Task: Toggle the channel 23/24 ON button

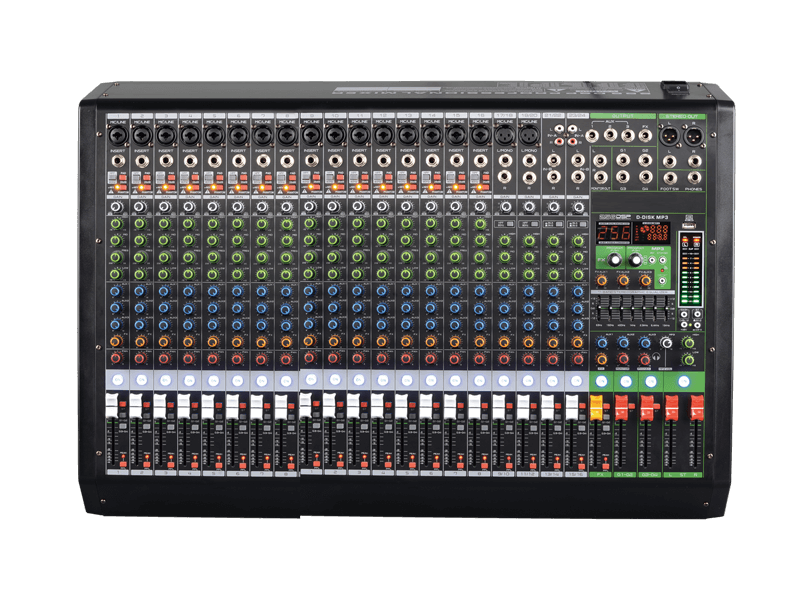Action: click(576, 381)
